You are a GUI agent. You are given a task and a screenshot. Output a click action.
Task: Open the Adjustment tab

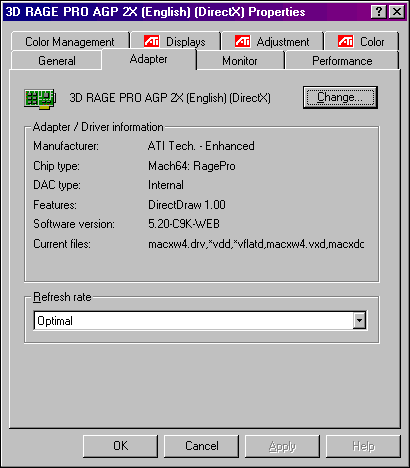pos(272,42)
